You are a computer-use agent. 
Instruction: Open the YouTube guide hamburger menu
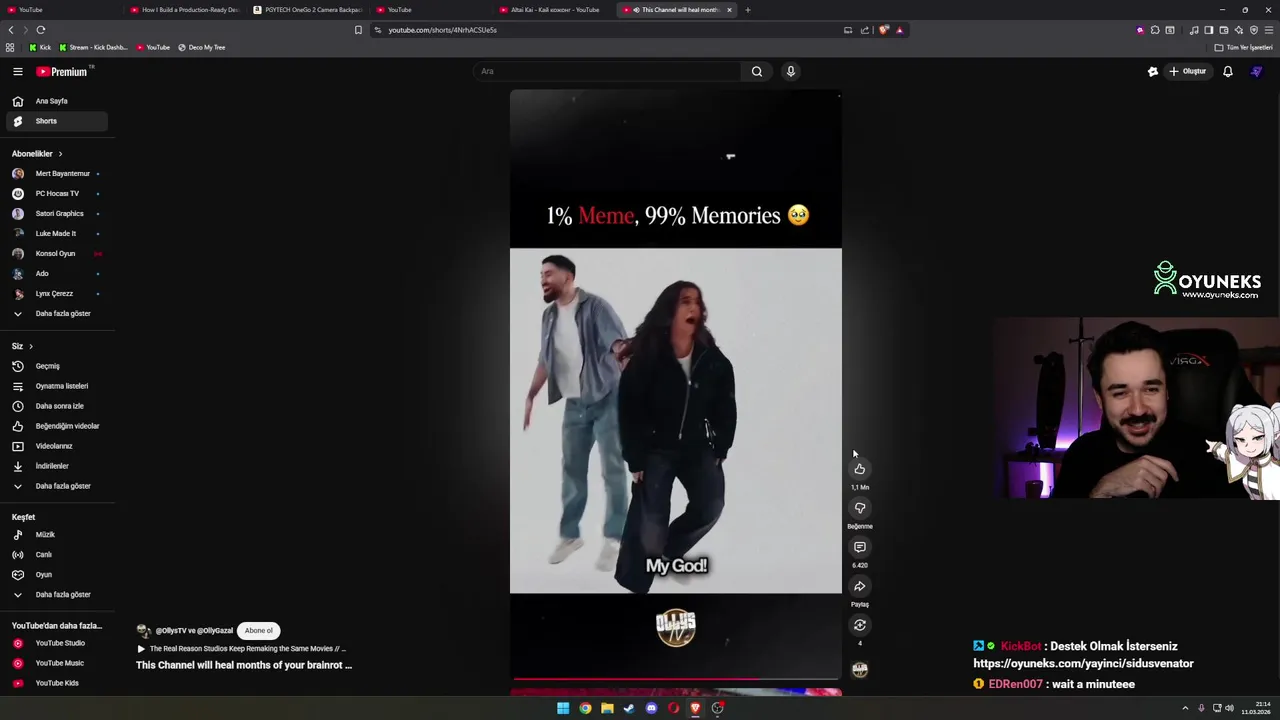[x=17, y=71]
